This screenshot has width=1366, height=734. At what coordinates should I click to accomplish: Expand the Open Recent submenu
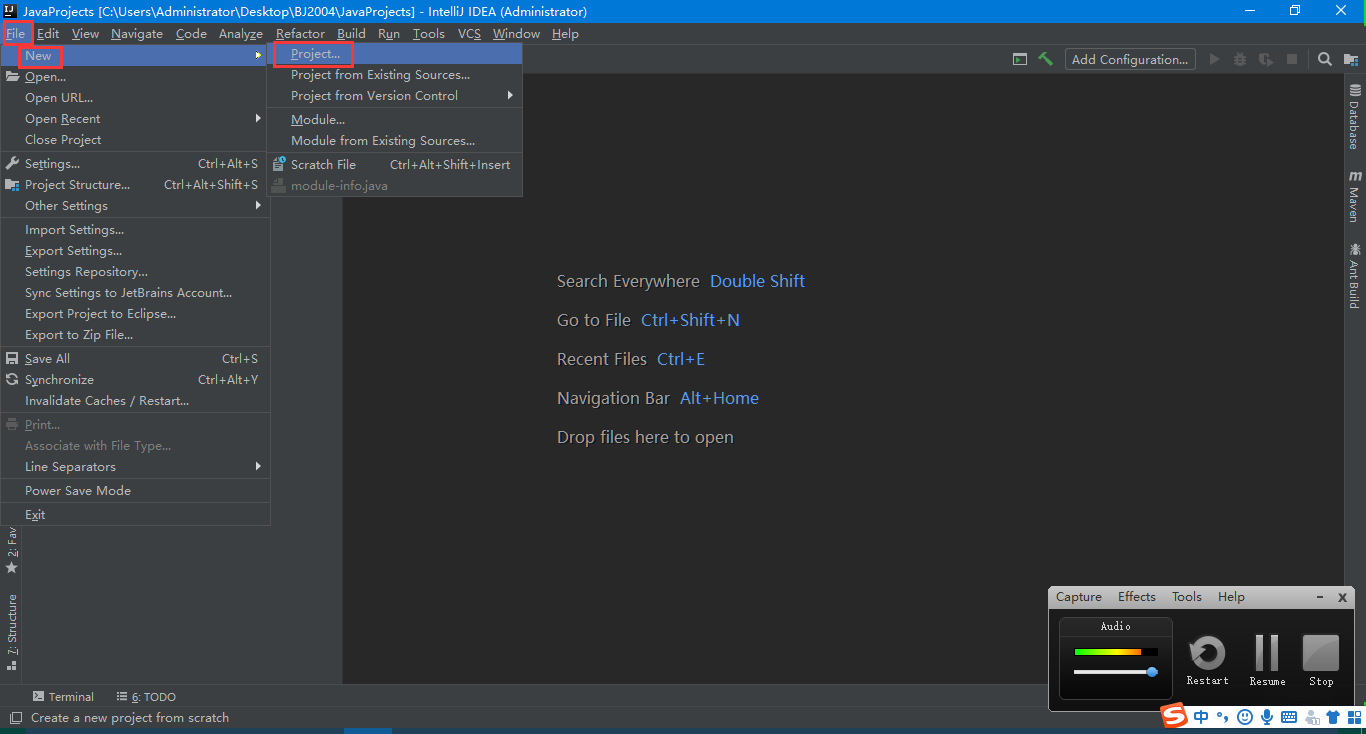pyautogui.click(x=135, y=119)
